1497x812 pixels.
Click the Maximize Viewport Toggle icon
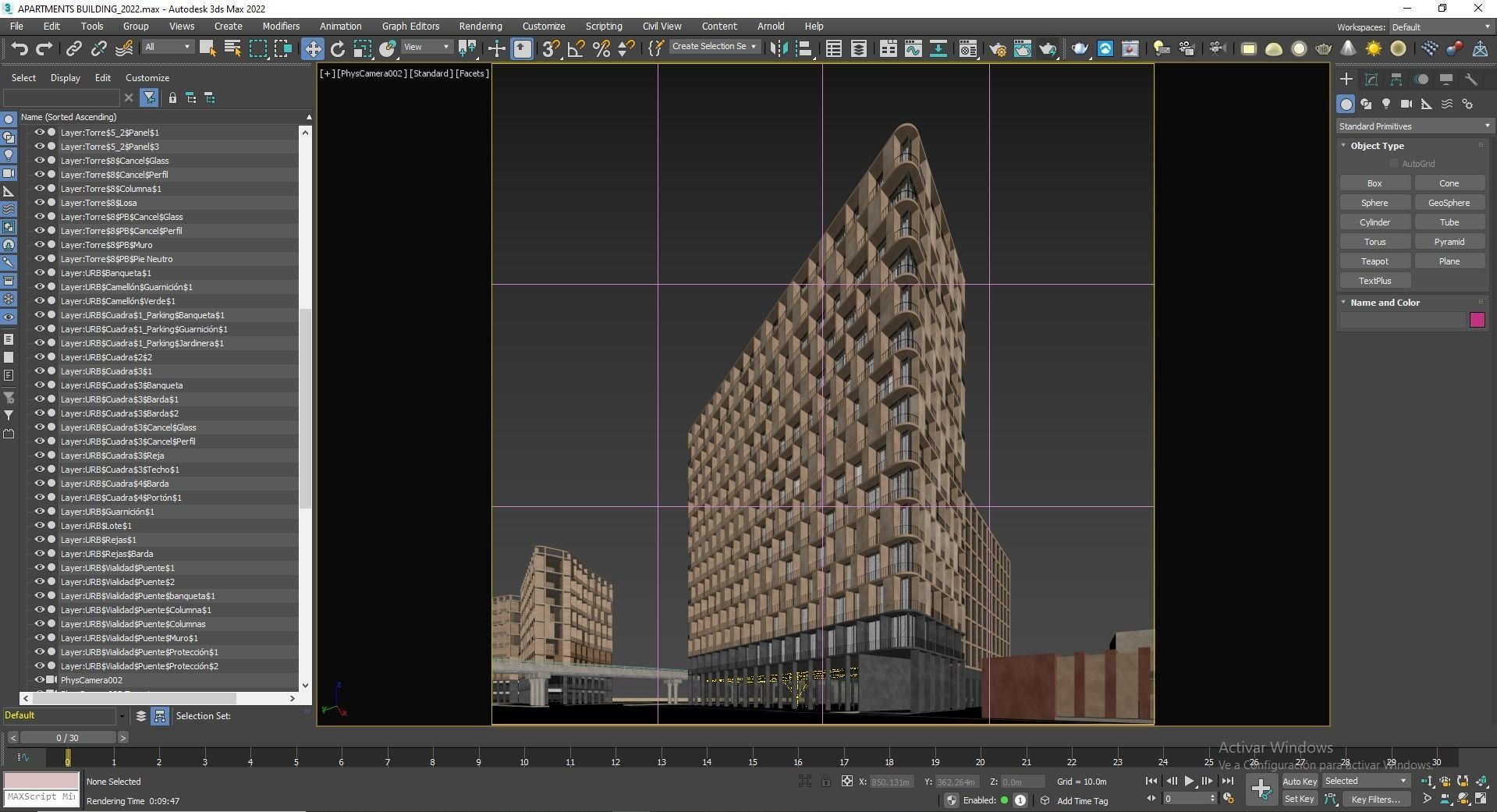click(1481, 798)
